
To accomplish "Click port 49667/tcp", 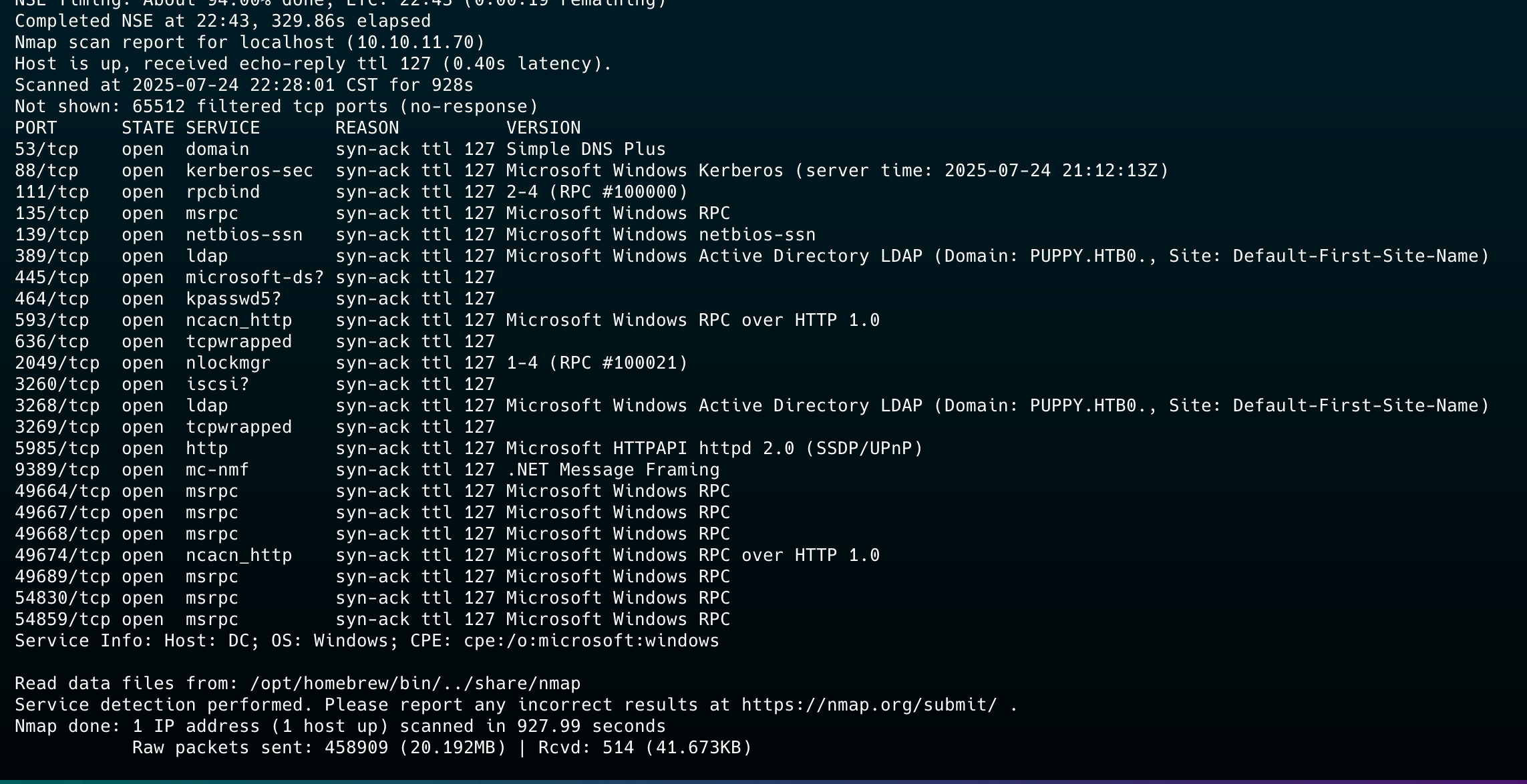I will click(63, 513).
